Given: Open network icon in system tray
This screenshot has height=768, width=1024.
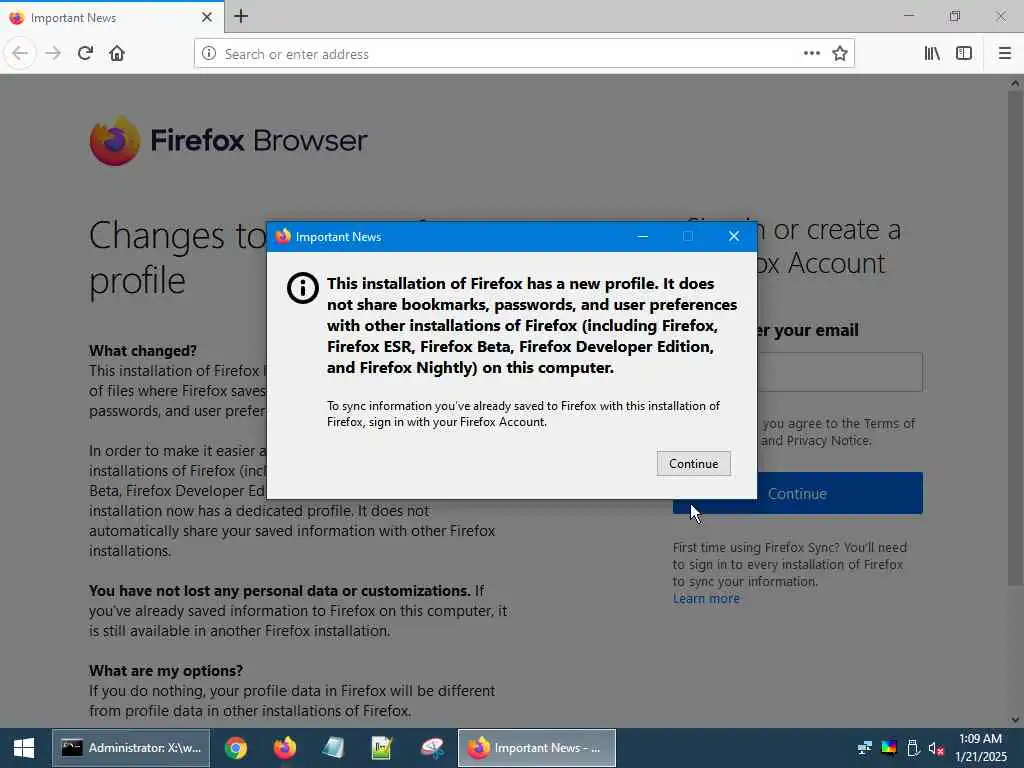Looking at the screenshot, I should point(865,748).
